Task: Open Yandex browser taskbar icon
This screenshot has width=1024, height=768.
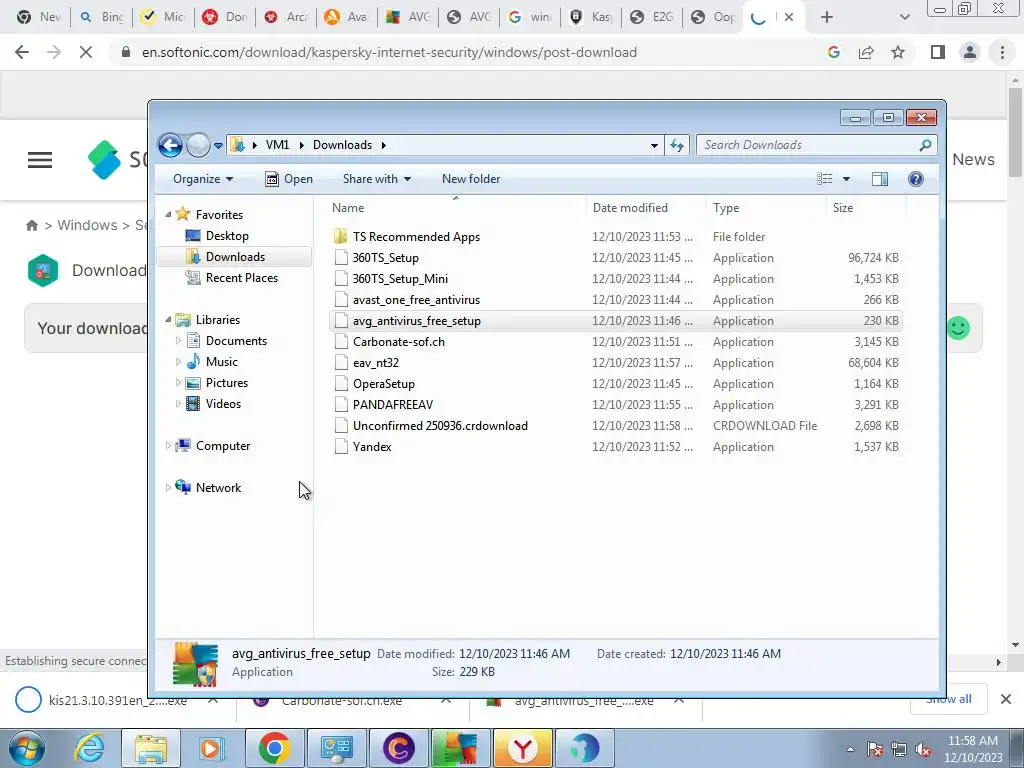Action: click(x=522, y=748)
